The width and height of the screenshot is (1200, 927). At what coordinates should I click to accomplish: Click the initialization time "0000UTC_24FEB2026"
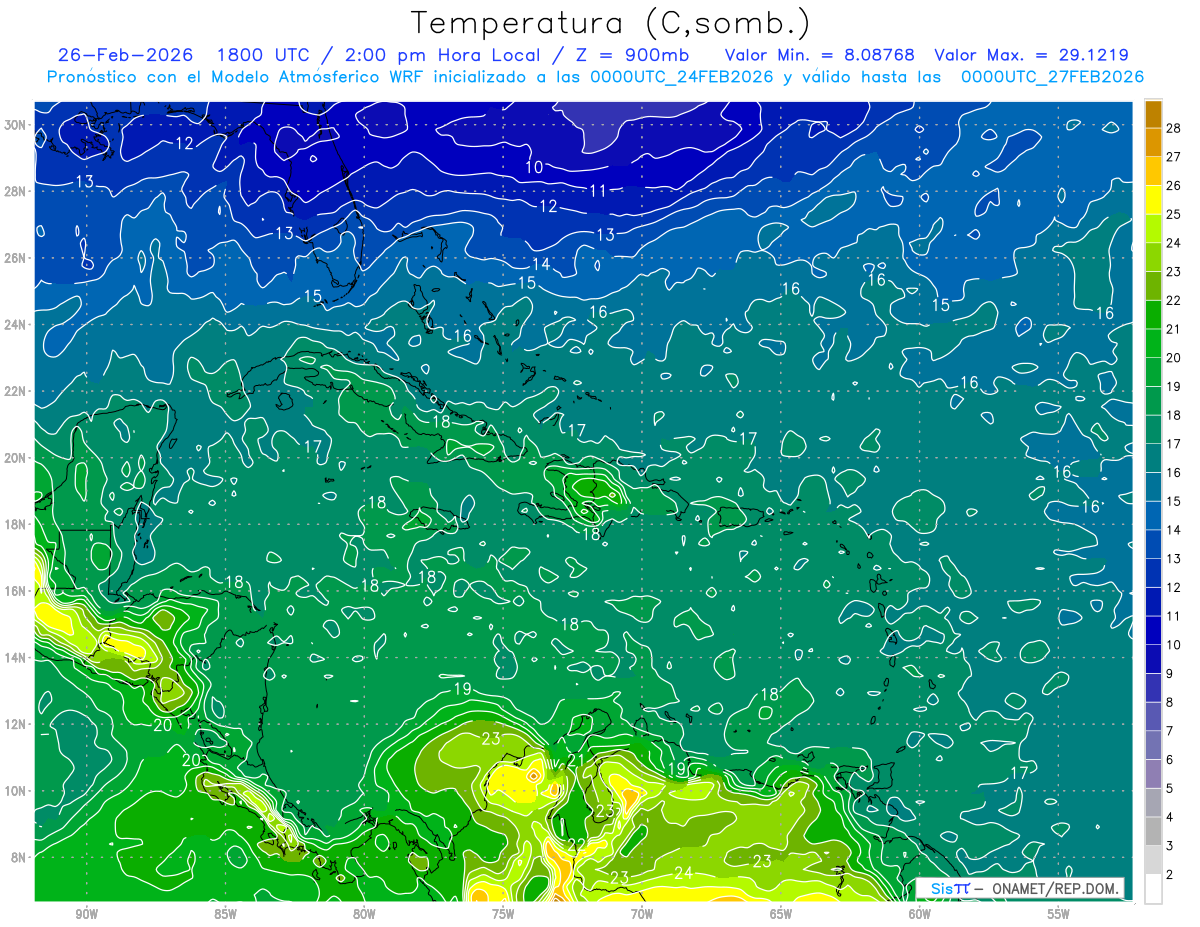click(x=681, y=77)
